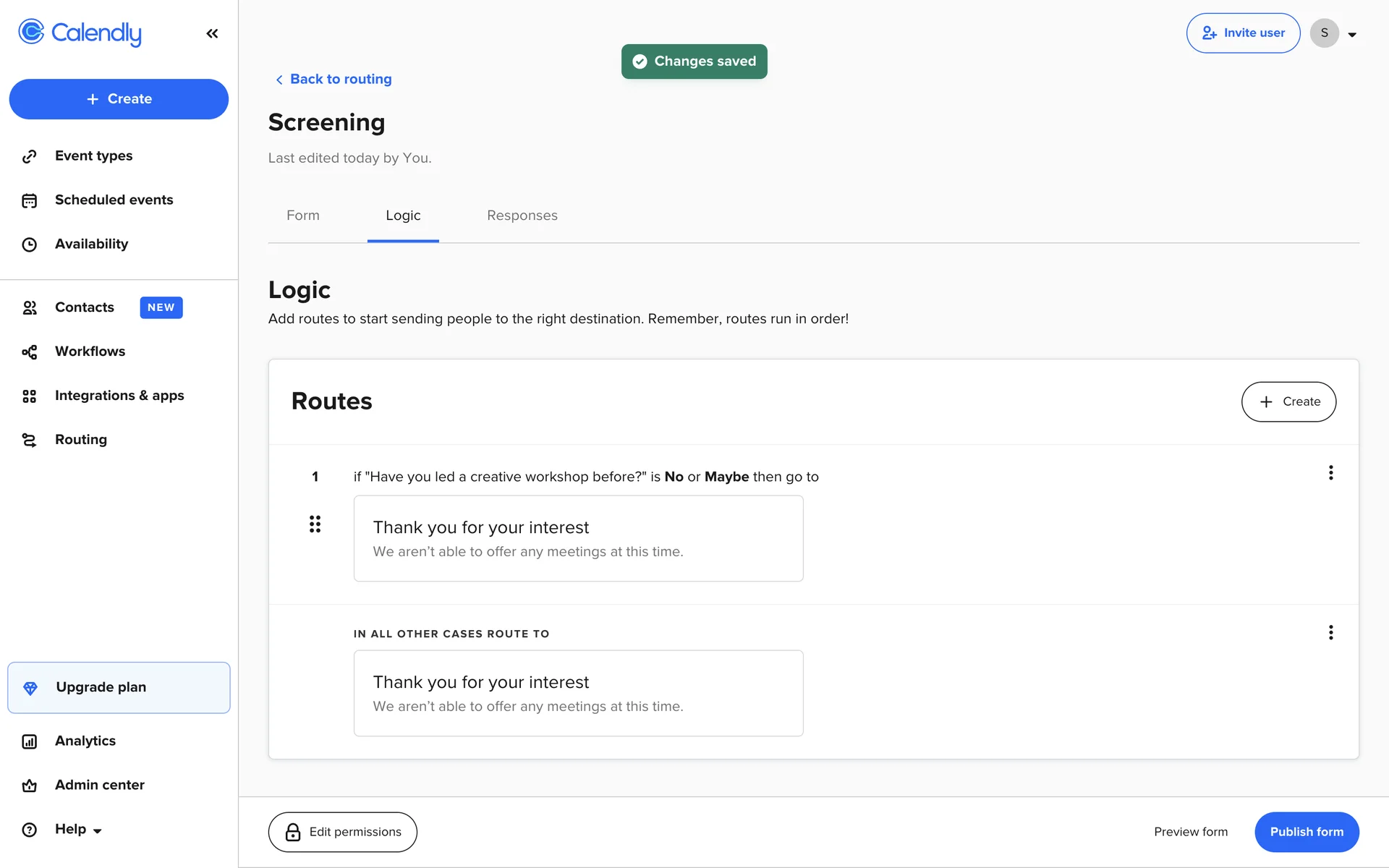Screen dimensions: 1389x868
Task: Open Routing from sidebar icon
Action: tap(29, 440)
